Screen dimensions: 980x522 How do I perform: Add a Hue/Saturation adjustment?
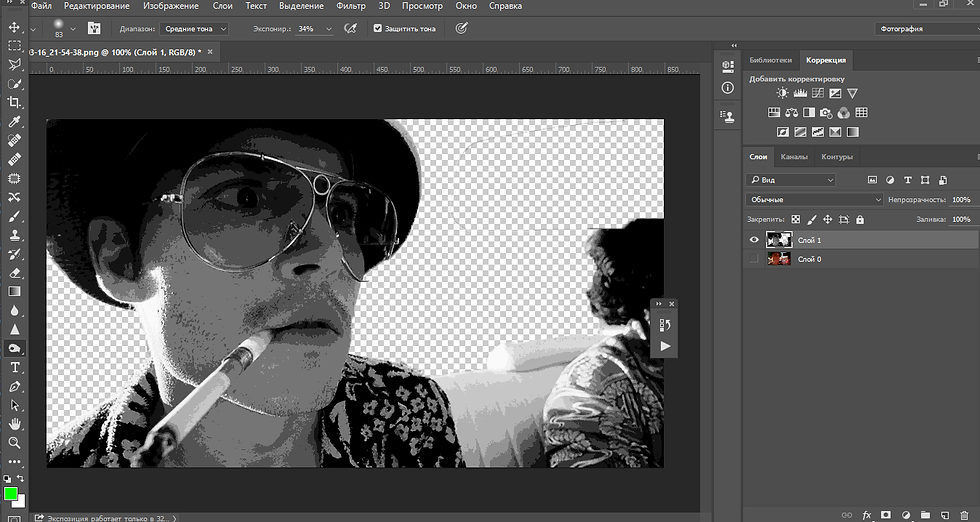point(774,113)
